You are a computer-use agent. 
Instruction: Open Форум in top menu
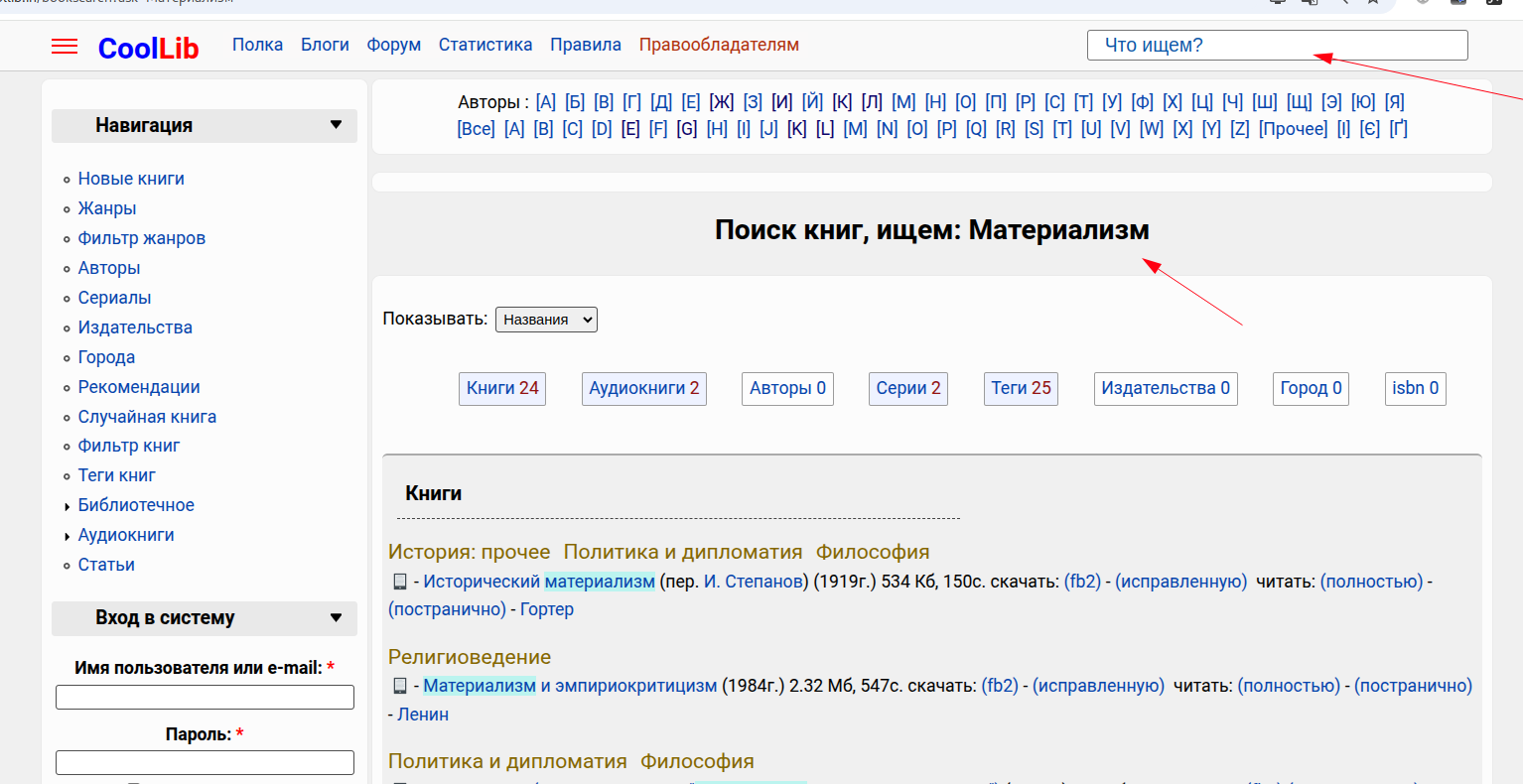[x=393, y=45]
